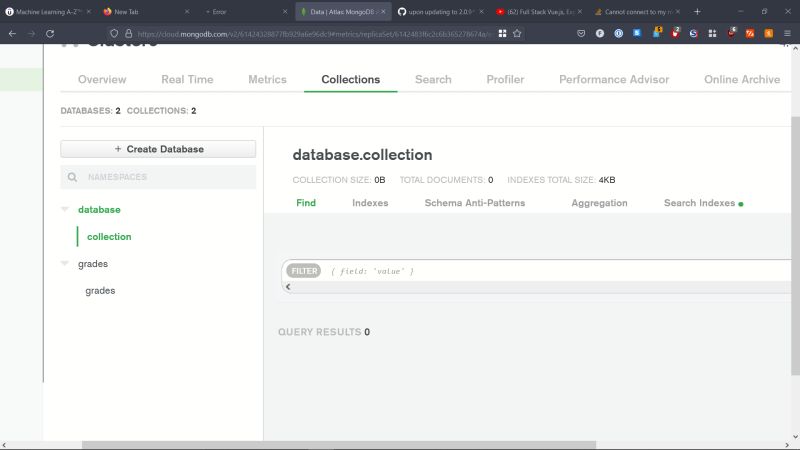
Task: Select the collection item under database
Action: click(109, 237)
